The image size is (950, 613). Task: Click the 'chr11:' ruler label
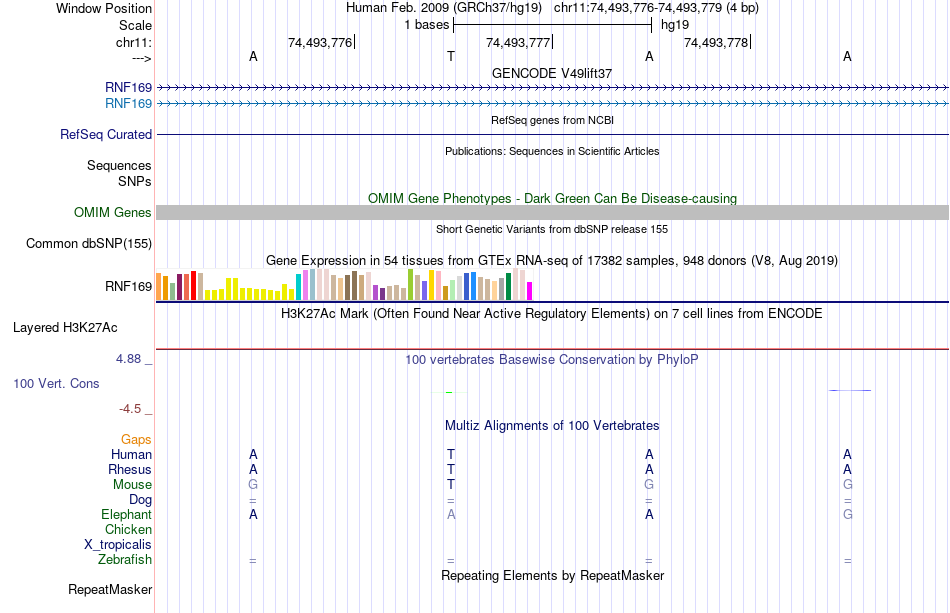[134, 42]
